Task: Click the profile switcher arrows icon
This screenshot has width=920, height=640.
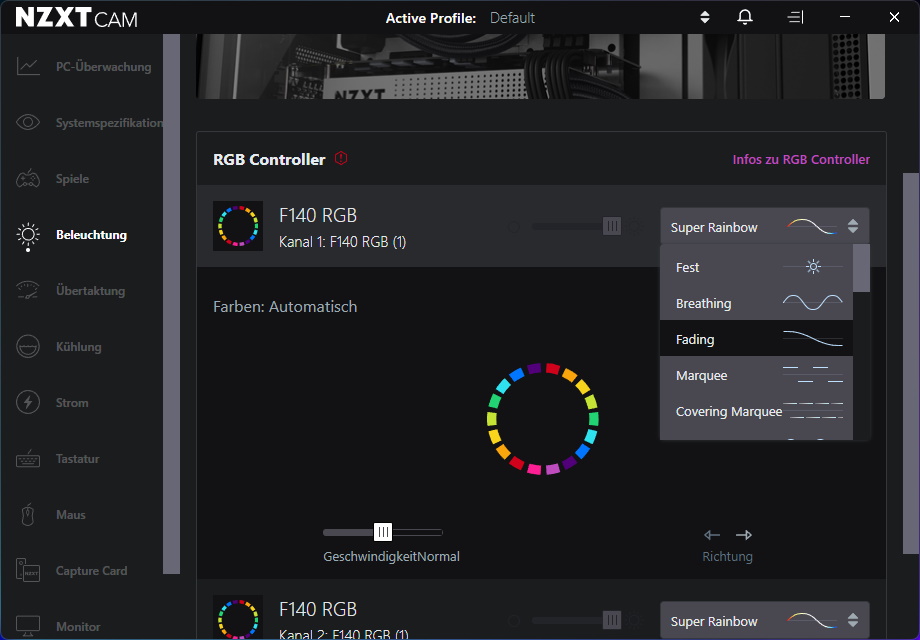Action: pos(704,18)
